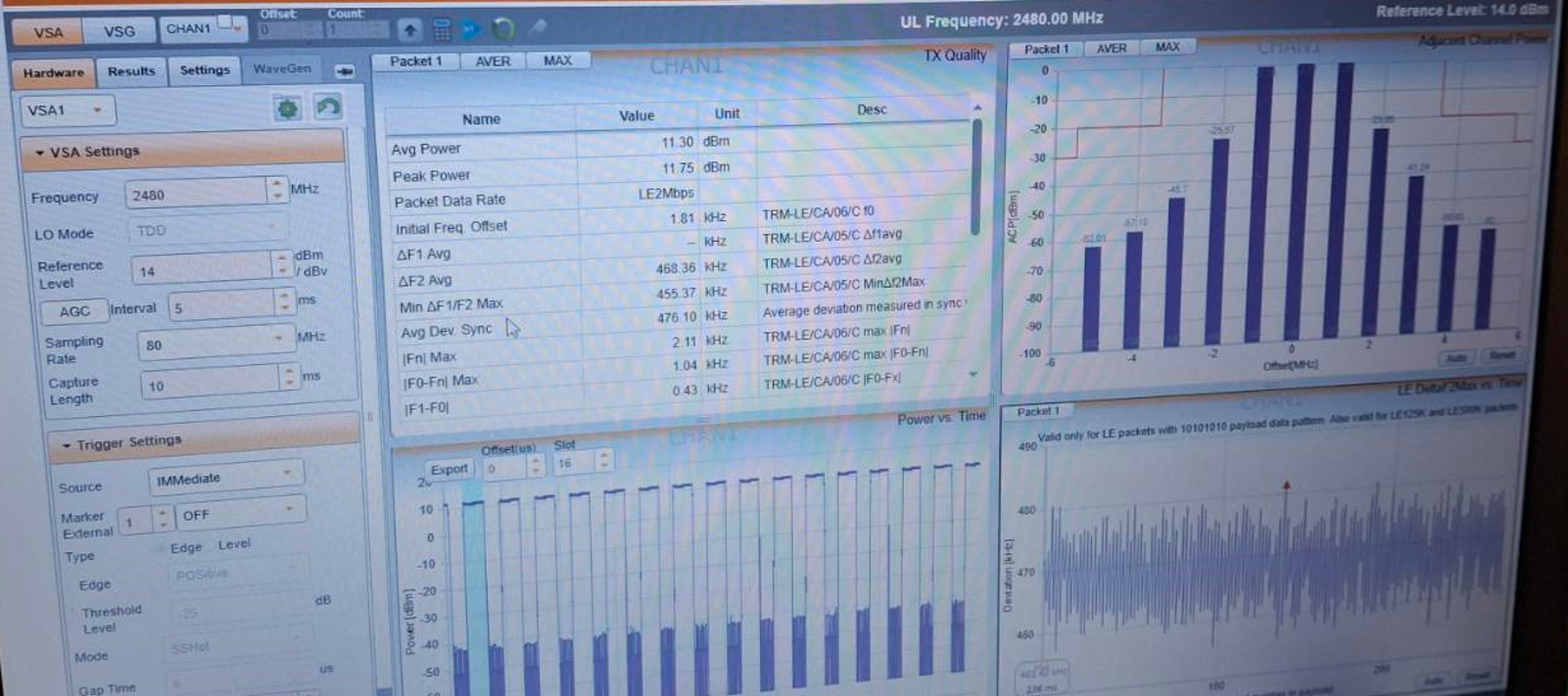
Task: Click the AGC button
Action: [74, 311]
